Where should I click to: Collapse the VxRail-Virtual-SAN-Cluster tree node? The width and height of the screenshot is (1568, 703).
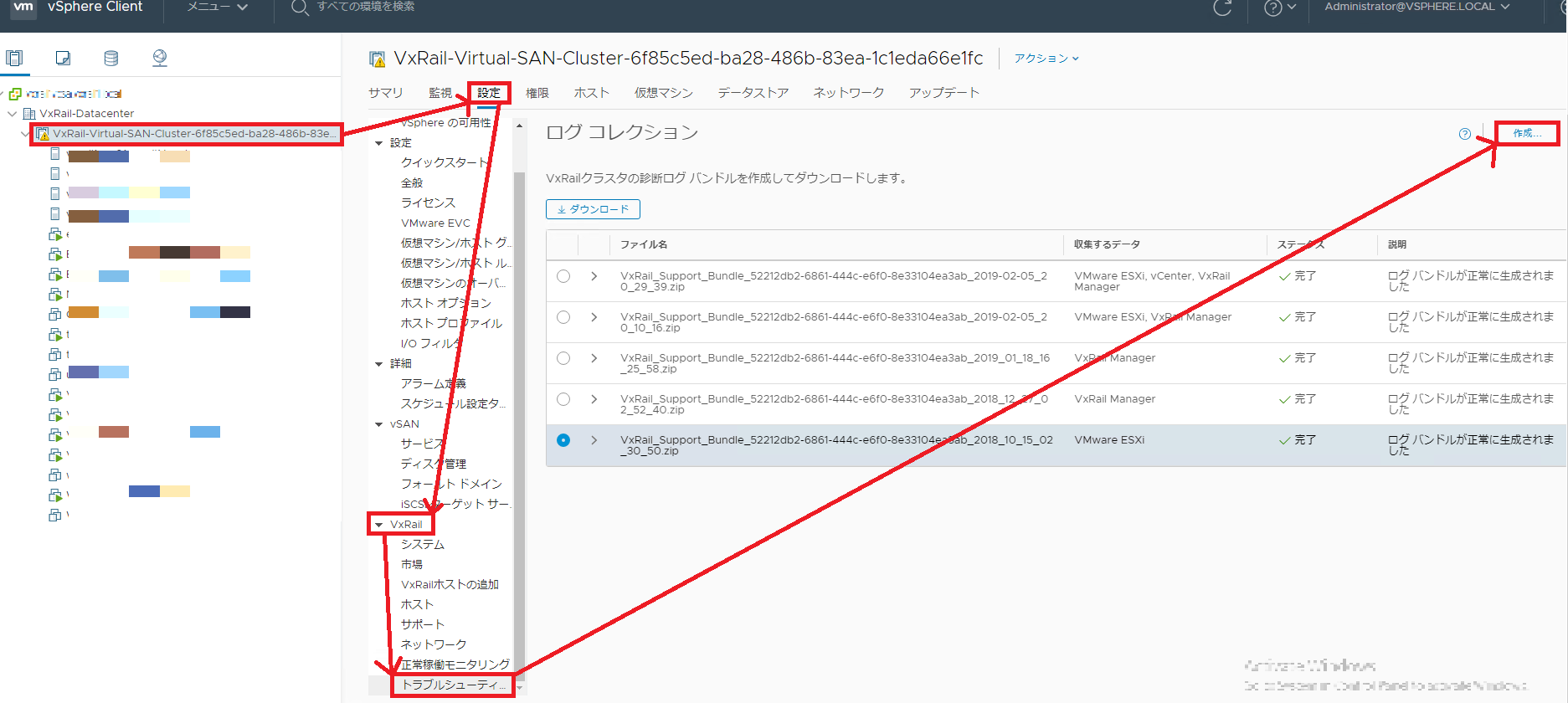coord(25,134)
